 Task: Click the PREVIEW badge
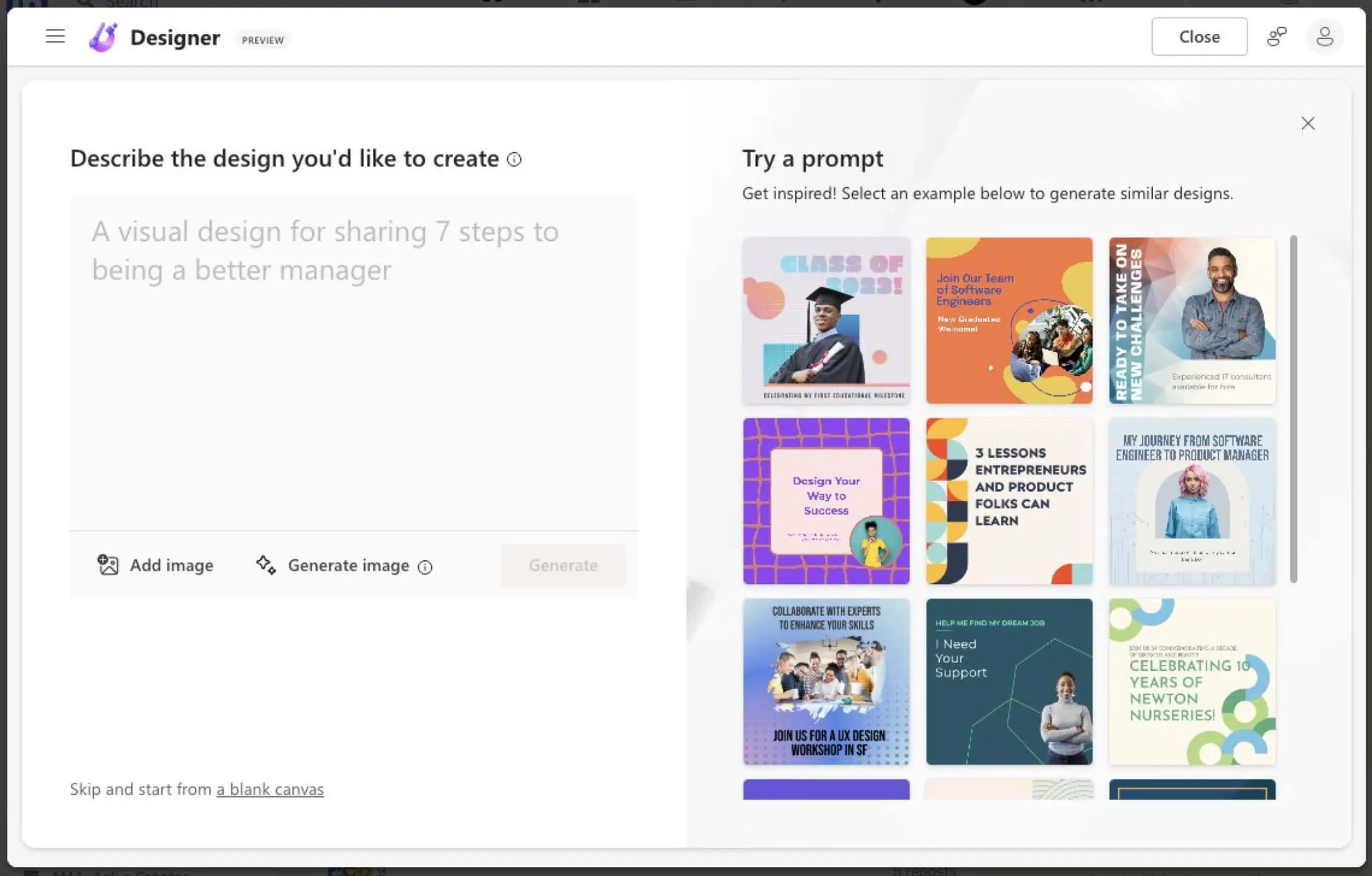[x=263, y=40]
